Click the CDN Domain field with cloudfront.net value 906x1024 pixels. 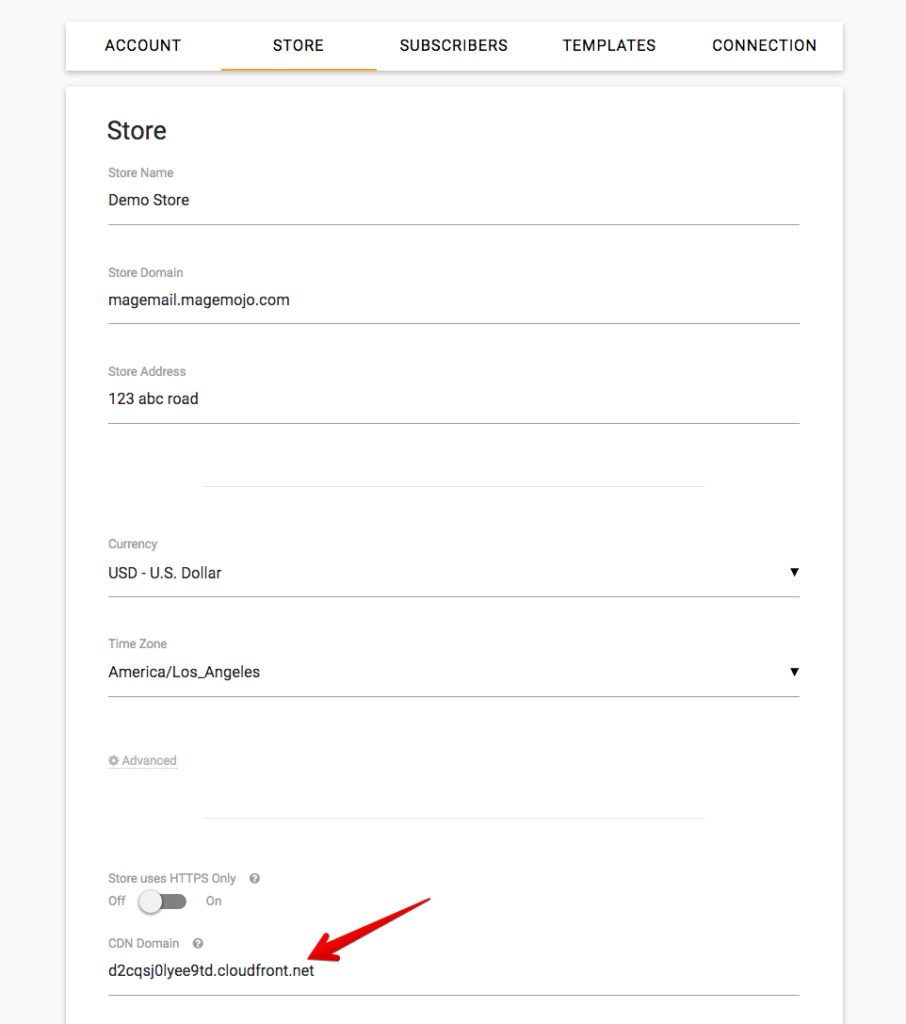point(452,970)
